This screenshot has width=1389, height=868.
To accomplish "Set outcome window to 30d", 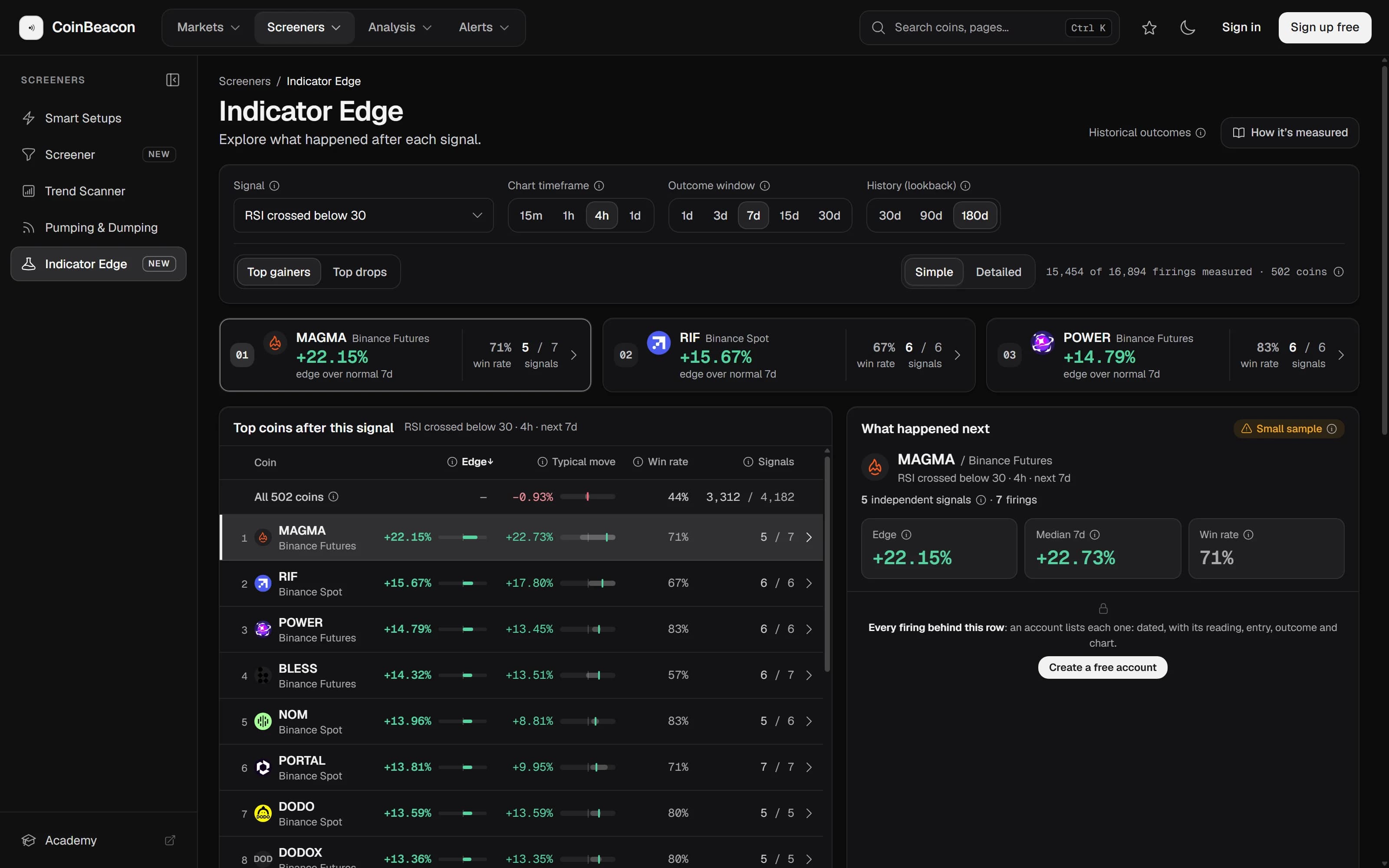I will tap(829, 215).
